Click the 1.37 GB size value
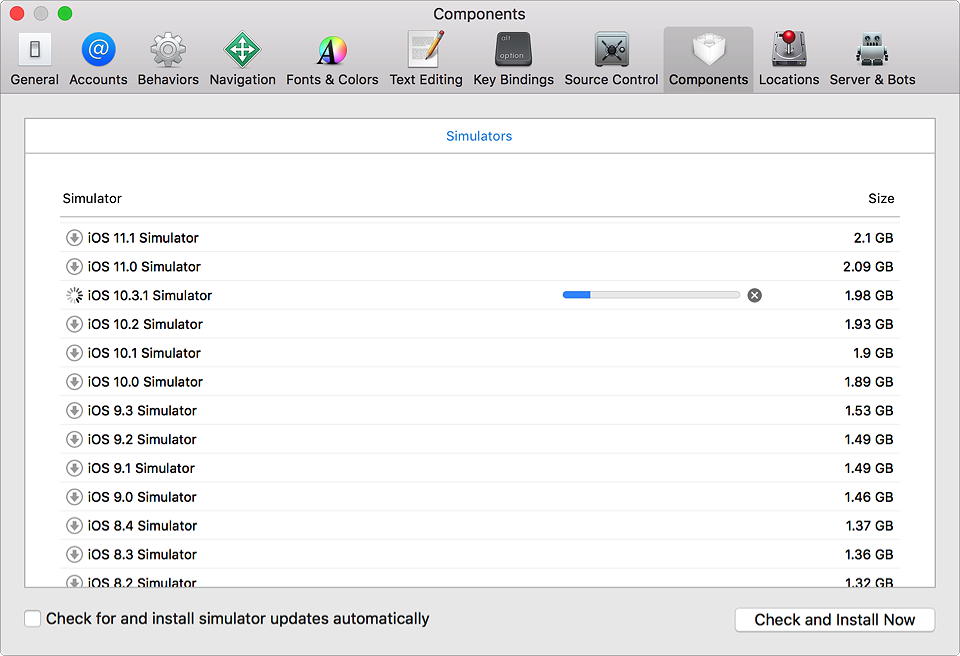This screenshot has height=656, width=960. point(869,526)
